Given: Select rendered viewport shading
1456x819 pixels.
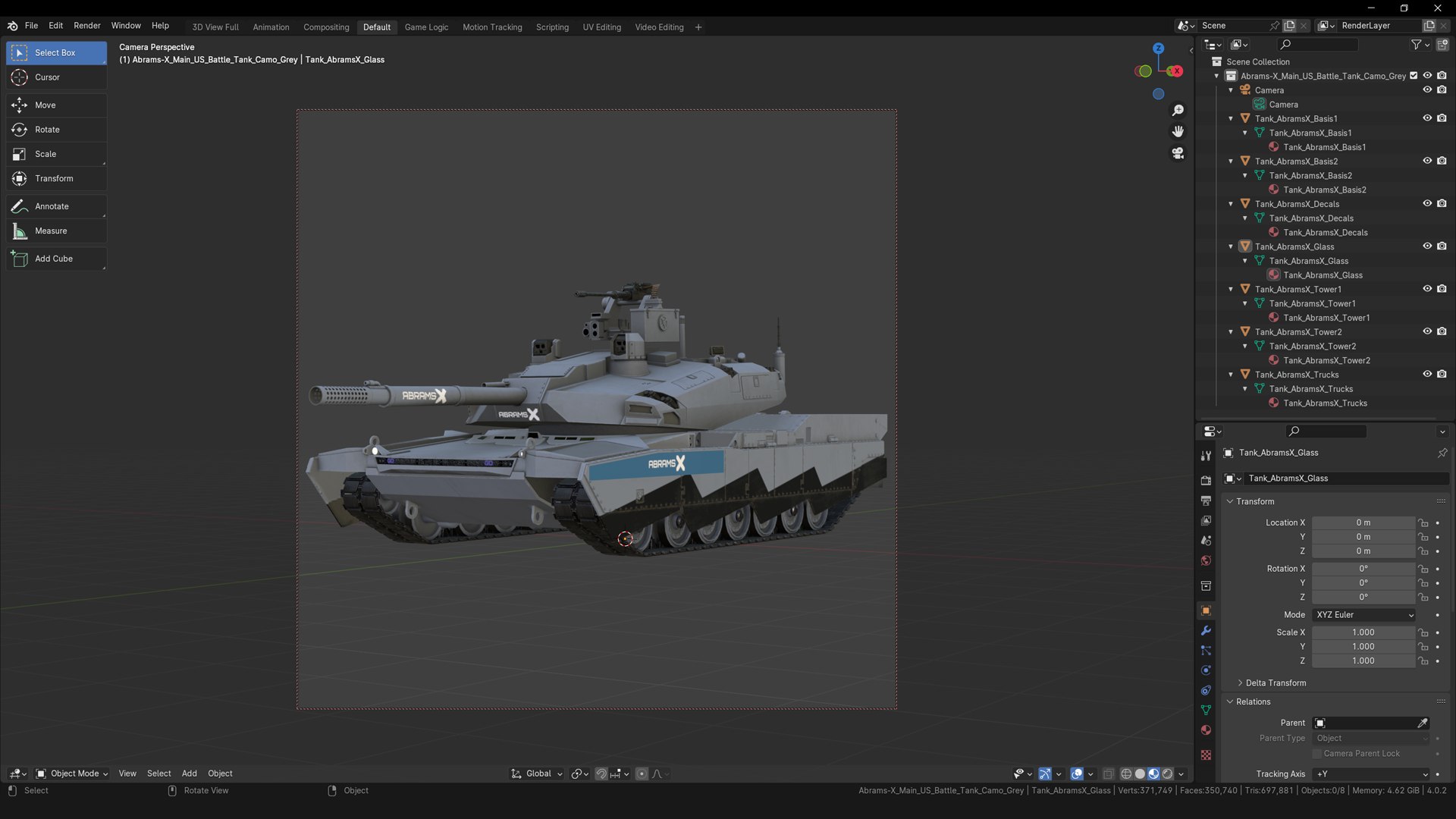Looking at the screenshot, I should [1168, 774].
